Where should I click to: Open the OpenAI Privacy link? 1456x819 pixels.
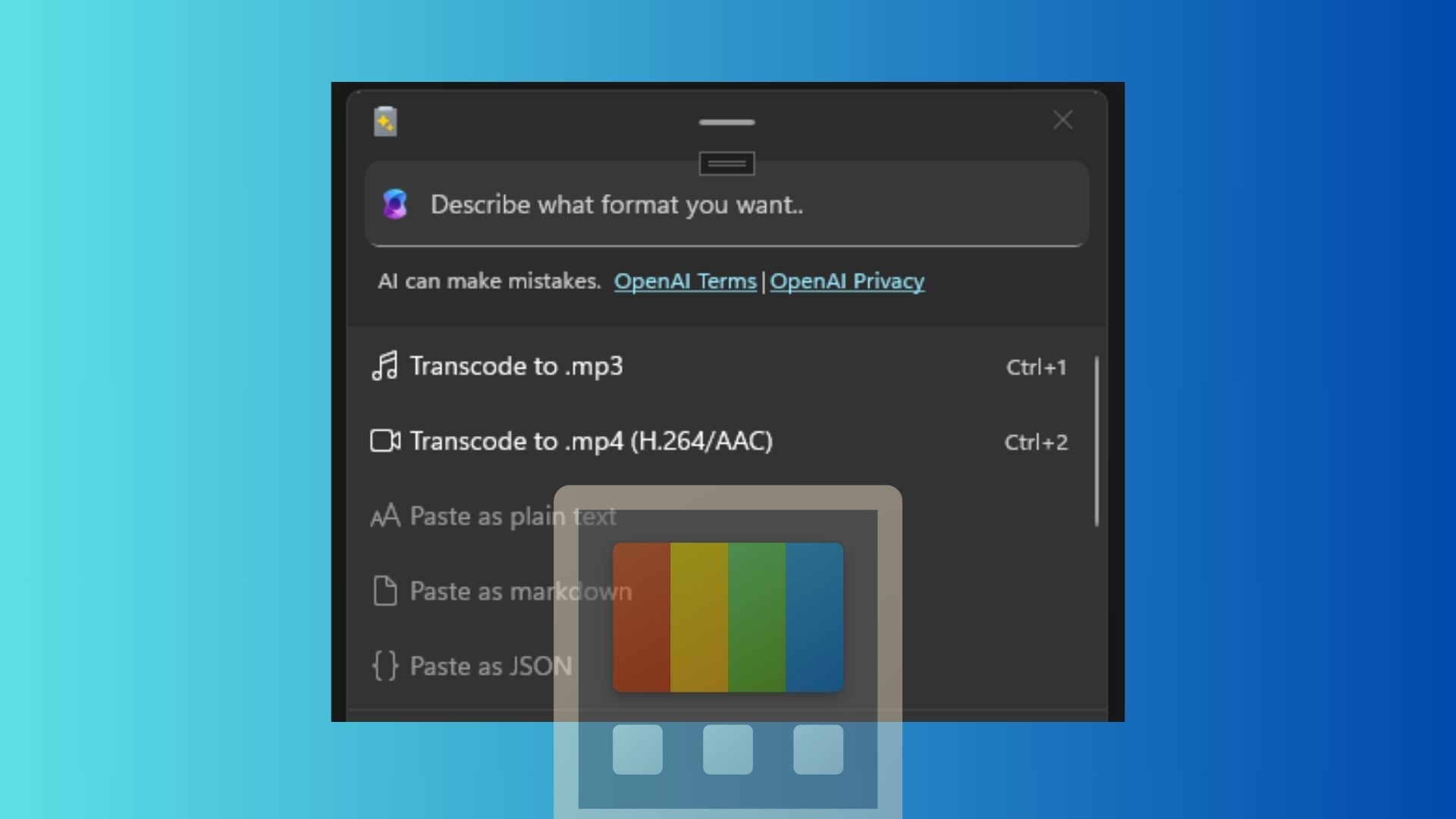click(x=847, y=281)
